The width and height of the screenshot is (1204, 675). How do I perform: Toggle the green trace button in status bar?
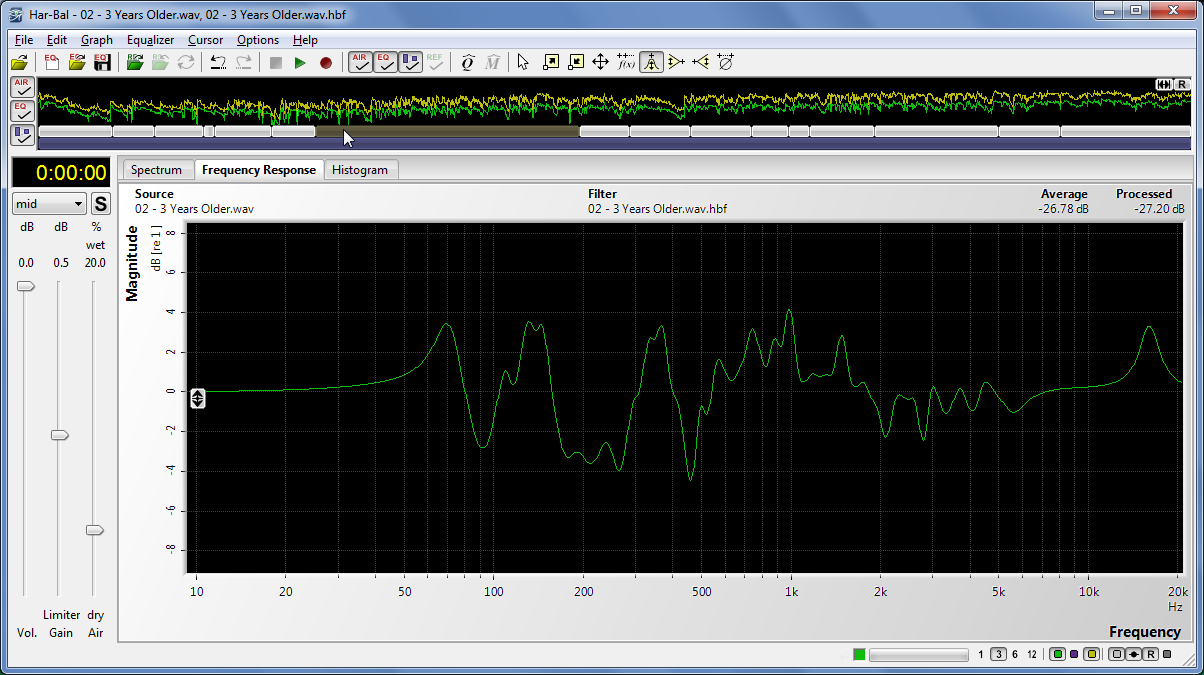pyautogui.click(x=1058, y=655)
